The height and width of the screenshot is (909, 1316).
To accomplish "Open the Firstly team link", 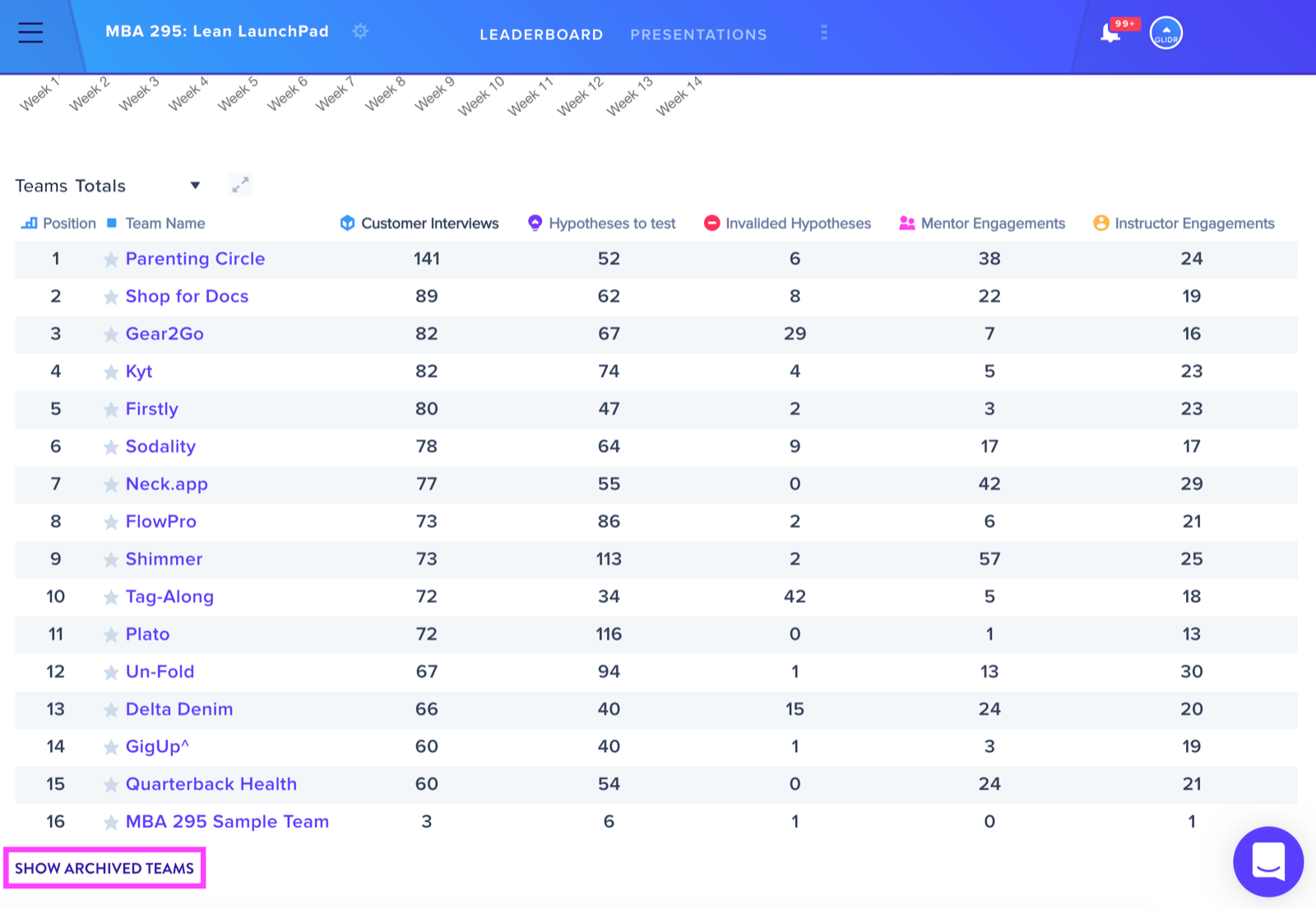I will pos(151,409).
